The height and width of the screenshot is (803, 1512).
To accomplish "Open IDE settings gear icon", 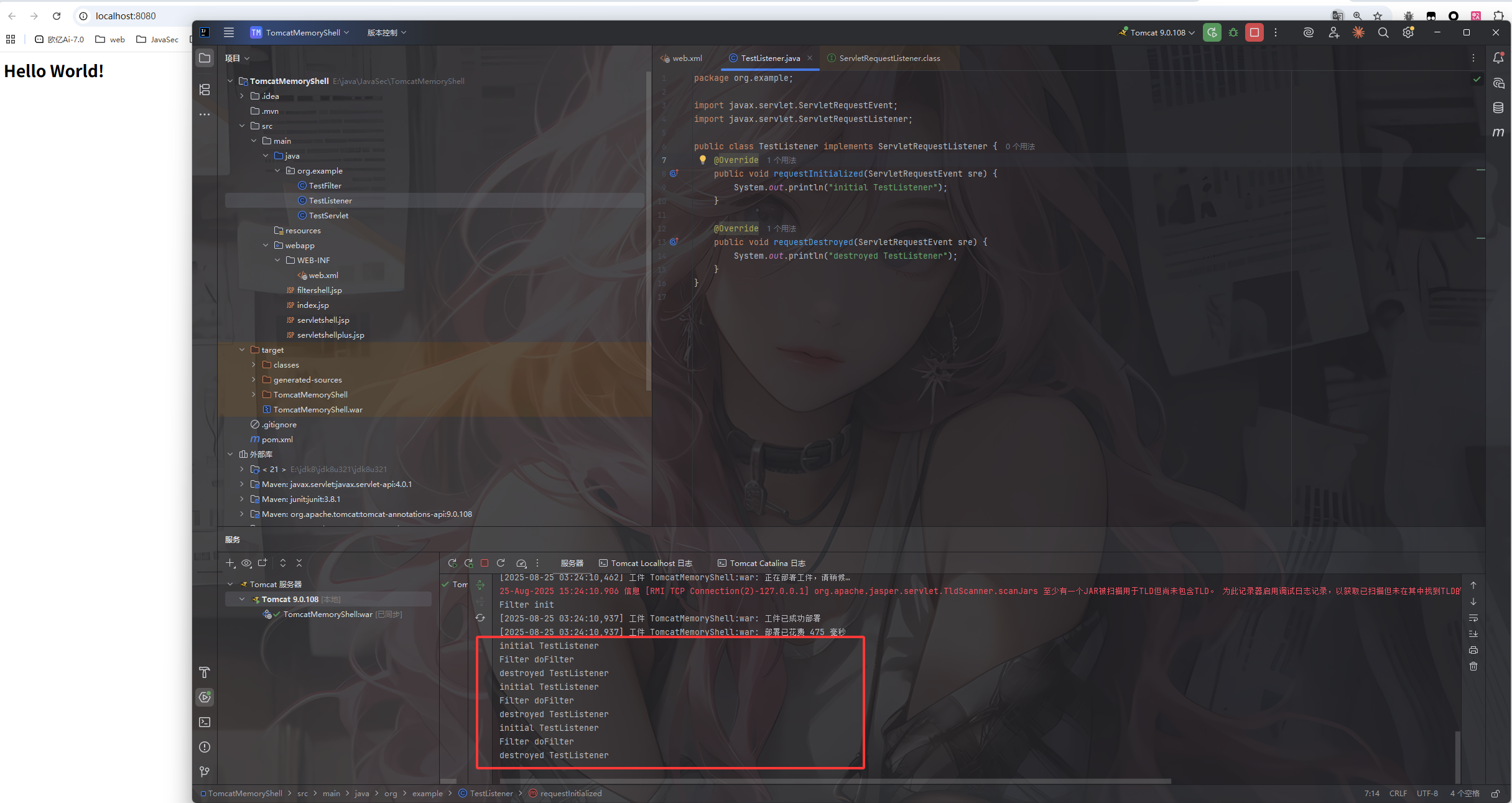I will 1408,32.
